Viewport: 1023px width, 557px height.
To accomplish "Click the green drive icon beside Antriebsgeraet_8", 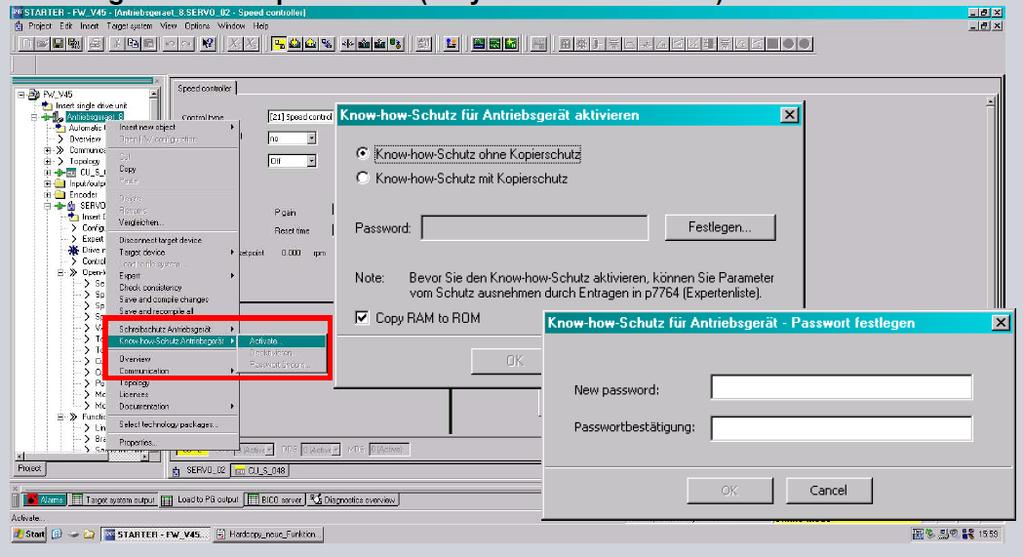I will (x=51, y=117).
